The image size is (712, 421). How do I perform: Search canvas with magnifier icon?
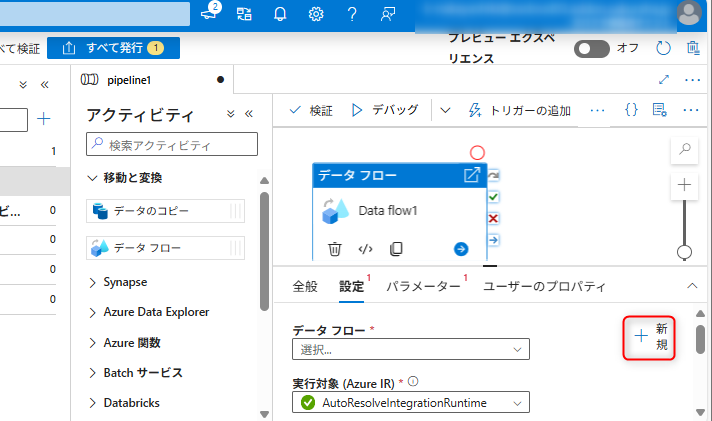point(685,149)
